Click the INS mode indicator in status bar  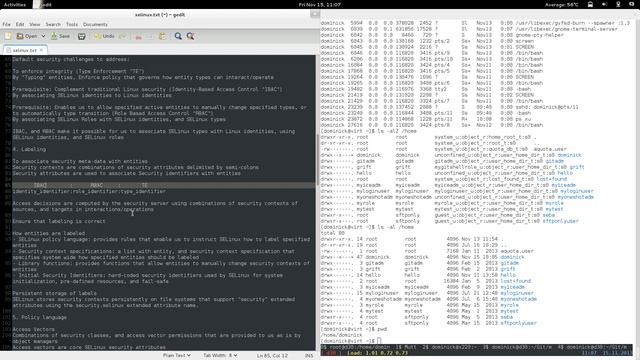309,356
